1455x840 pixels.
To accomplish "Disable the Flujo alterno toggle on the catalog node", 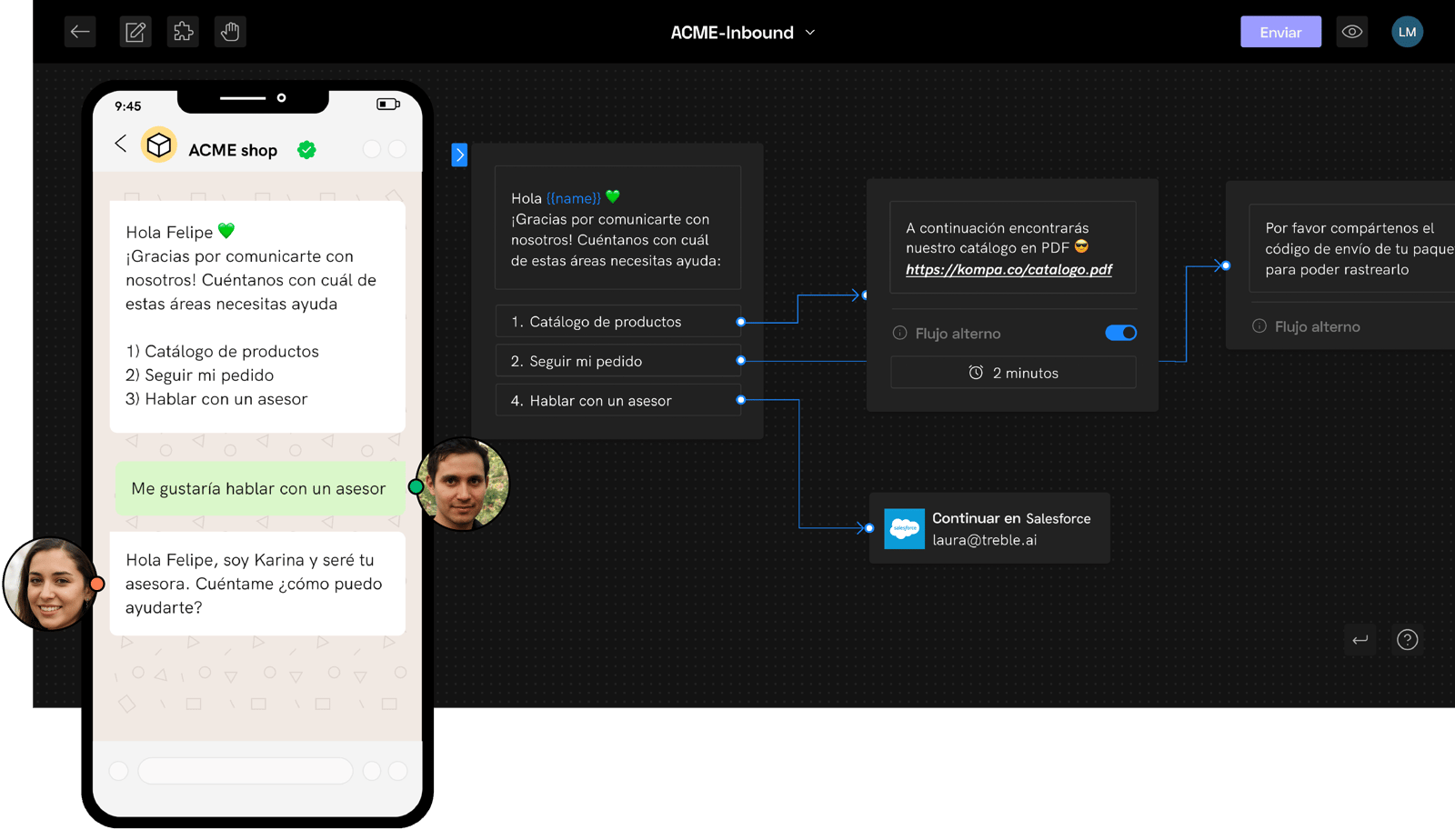I will pyautogui.click(x=1121, y=333).
